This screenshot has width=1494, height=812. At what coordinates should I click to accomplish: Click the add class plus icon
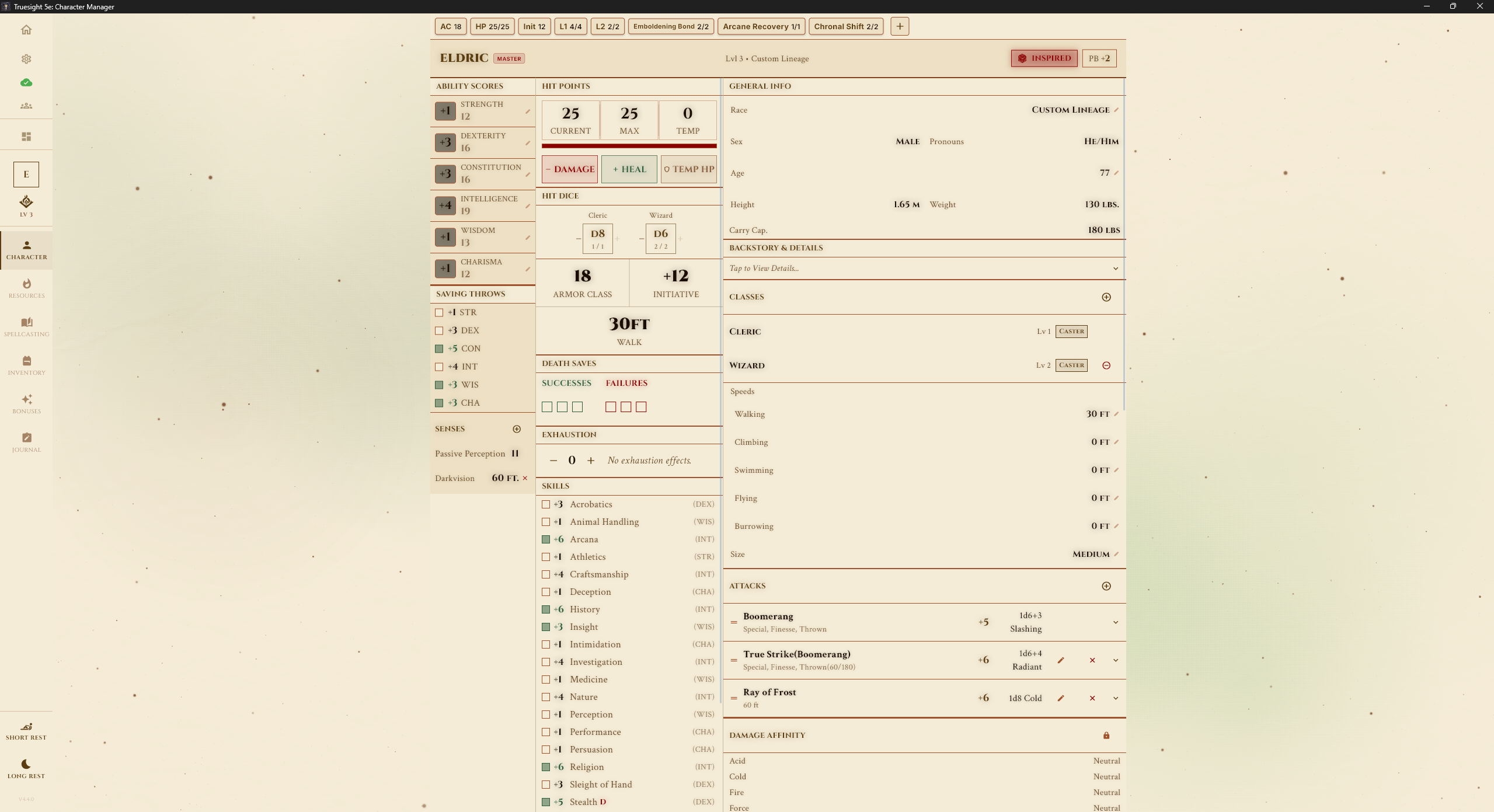(x=1106, y=297)
